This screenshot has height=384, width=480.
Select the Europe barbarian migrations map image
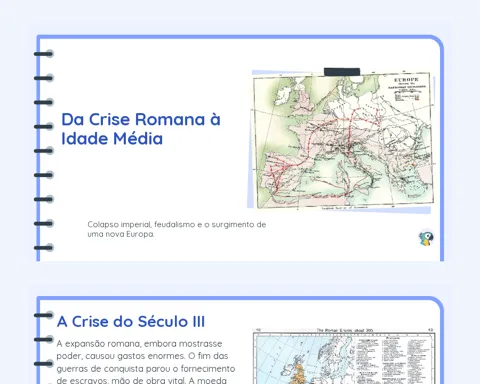[x=343, y=141]
